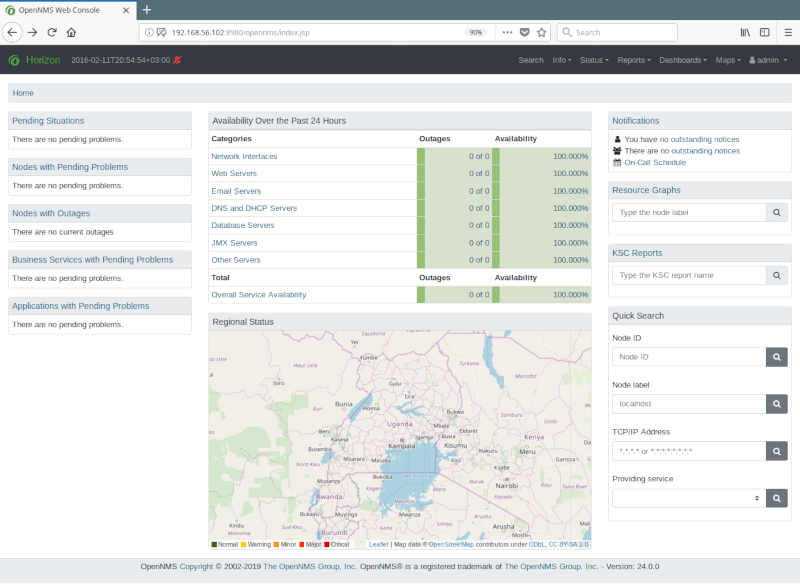Open the Network Interfaces category link
The width and height of the screenshot is (800, 585).
[244, 156]
